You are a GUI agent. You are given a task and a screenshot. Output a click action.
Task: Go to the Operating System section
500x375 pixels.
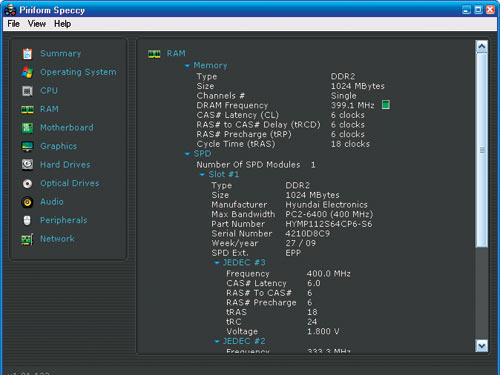[78, 72]
